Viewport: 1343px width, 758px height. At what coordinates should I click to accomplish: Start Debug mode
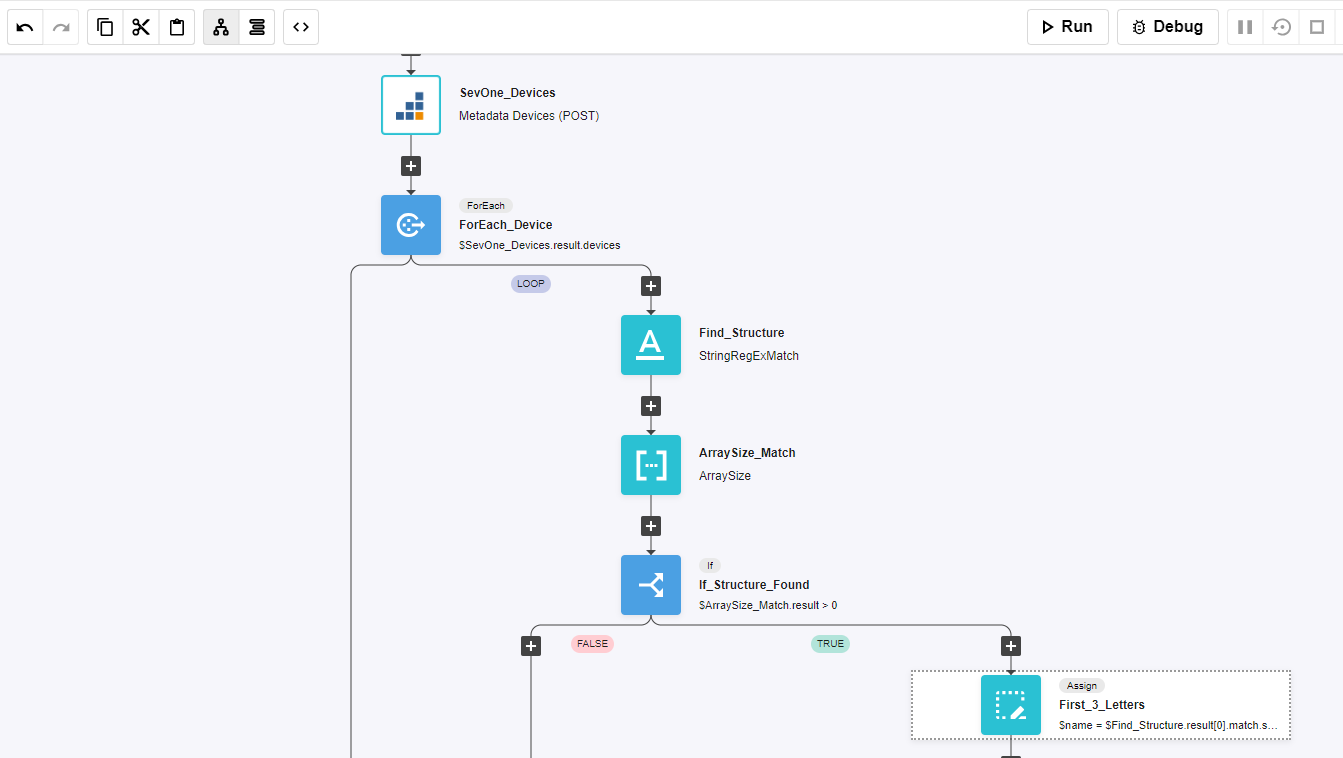pyautogui.click(x=1168, y=27)
